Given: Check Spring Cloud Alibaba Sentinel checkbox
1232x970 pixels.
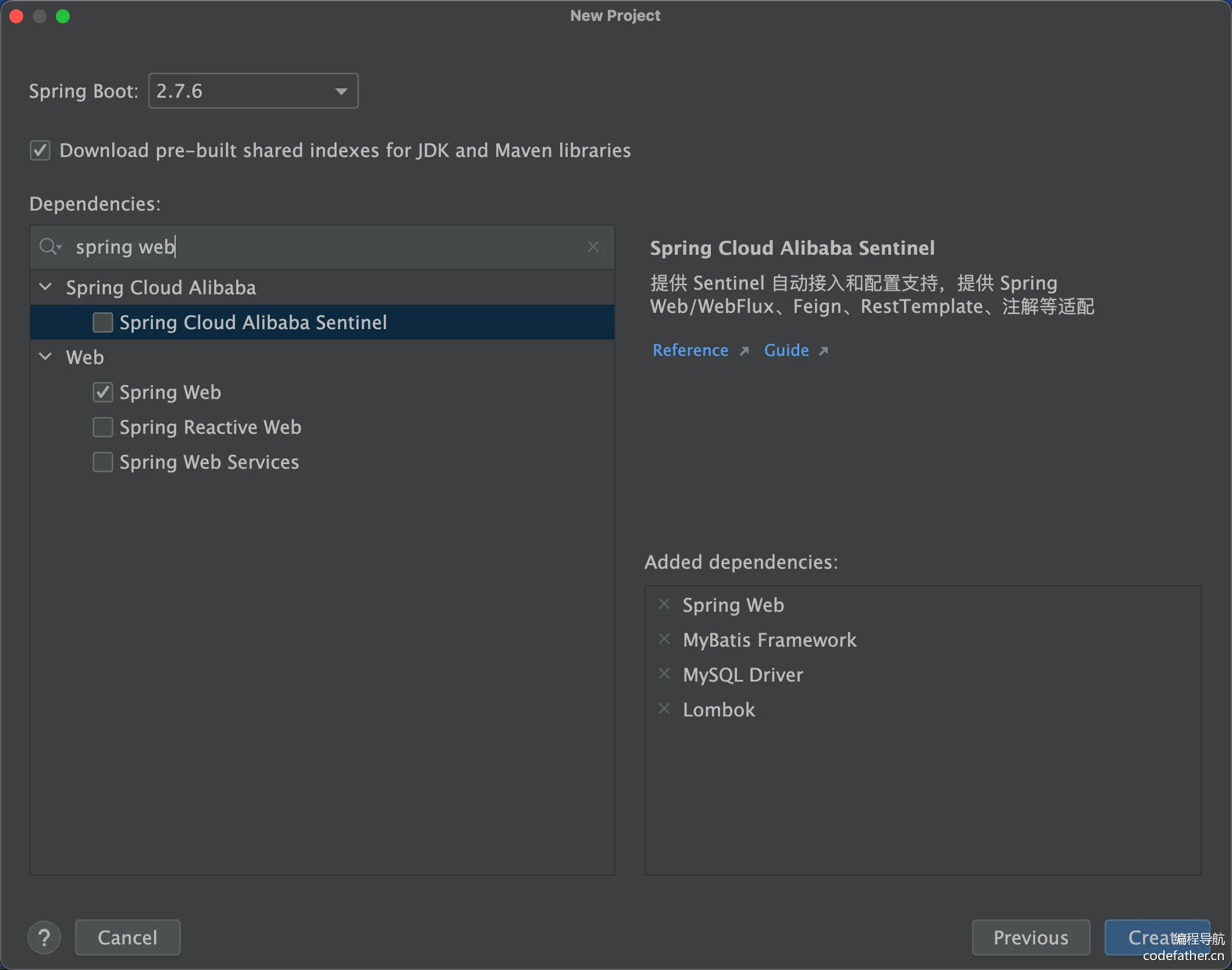Looking at the screenshot, I should pos(103,322).
